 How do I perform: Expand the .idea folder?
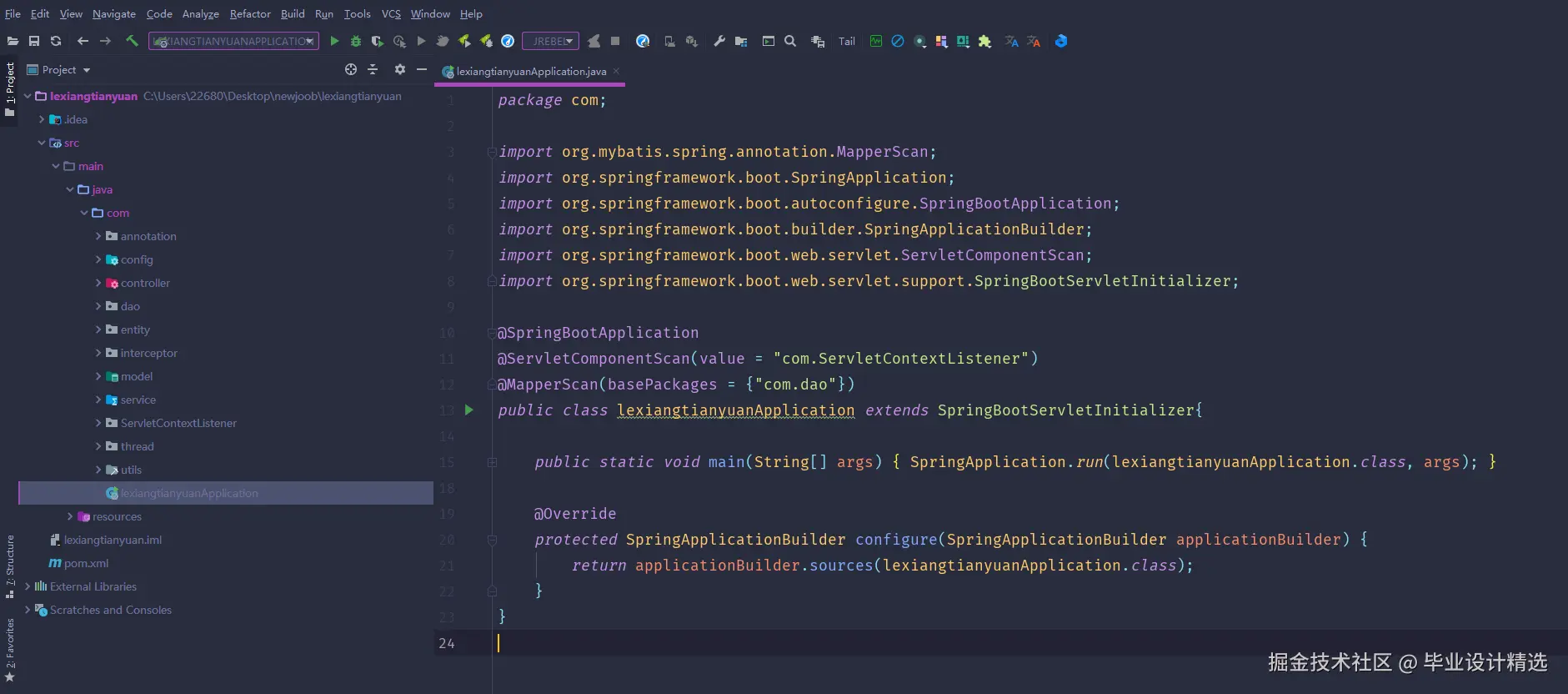point(41,119)
